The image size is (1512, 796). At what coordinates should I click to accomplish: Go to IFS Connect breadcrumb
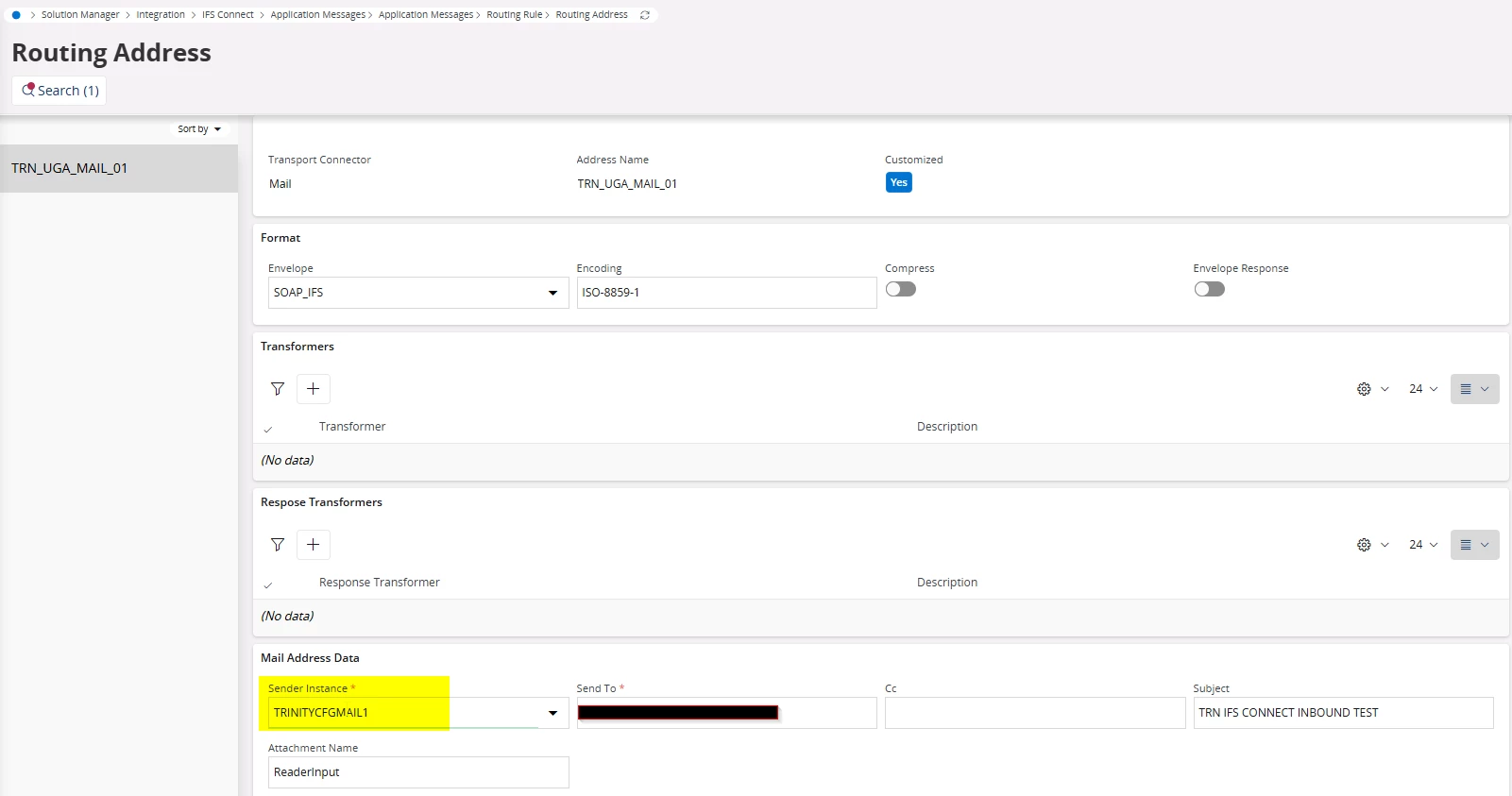[228, 15]
